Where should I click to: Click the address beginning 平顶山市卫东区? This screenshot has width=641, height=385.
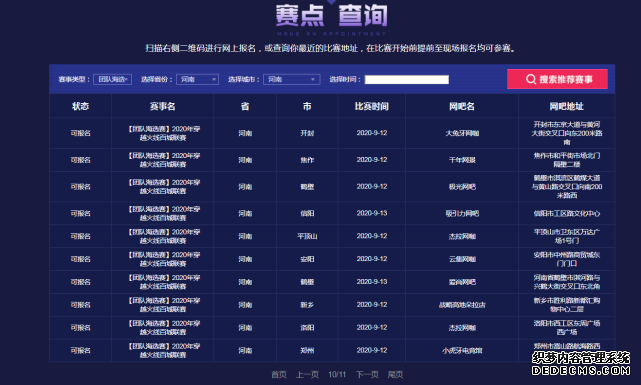(x=567, y=236)
